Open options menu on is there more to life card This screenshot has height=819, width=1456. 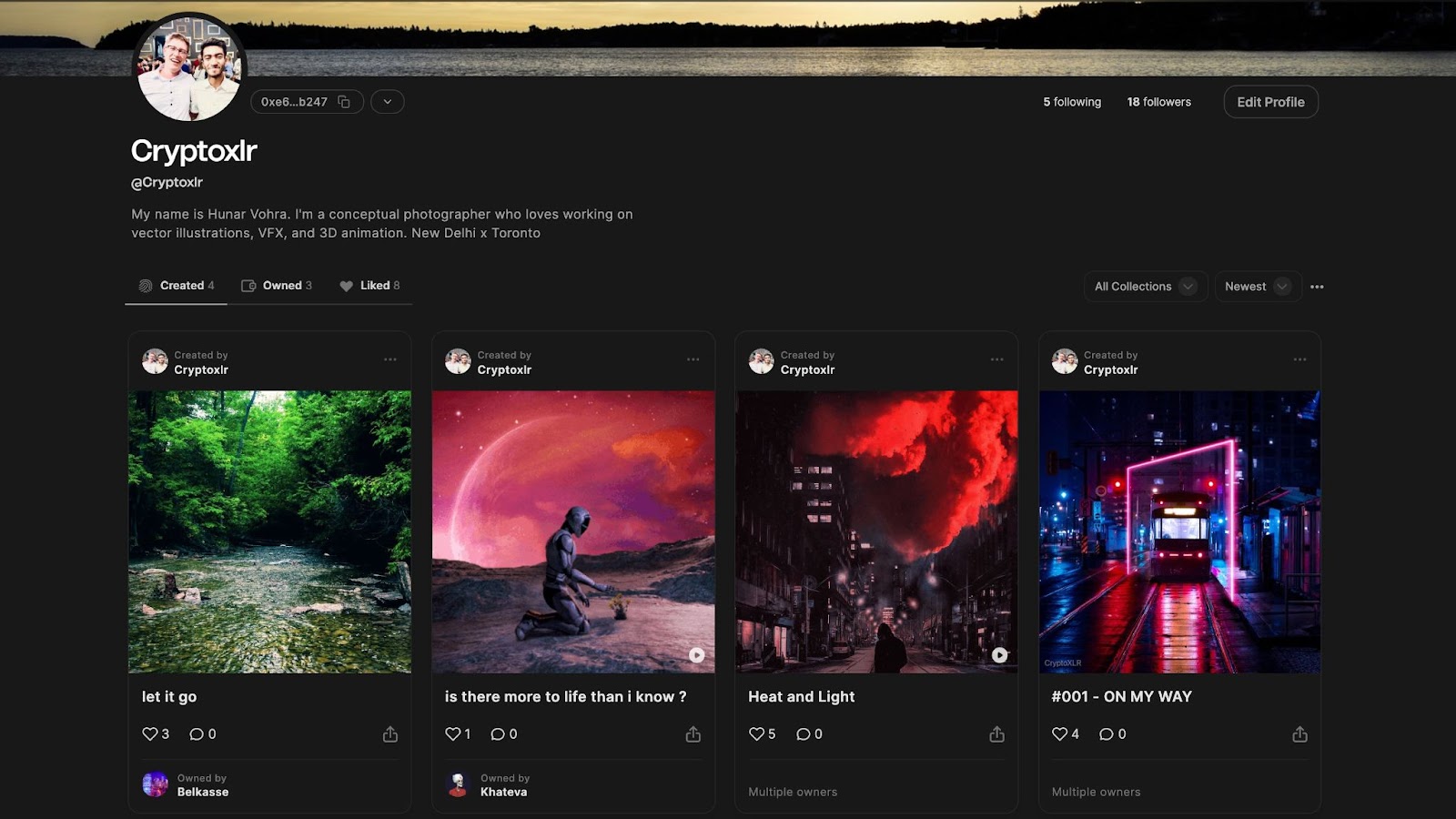(x=693, y=359)
